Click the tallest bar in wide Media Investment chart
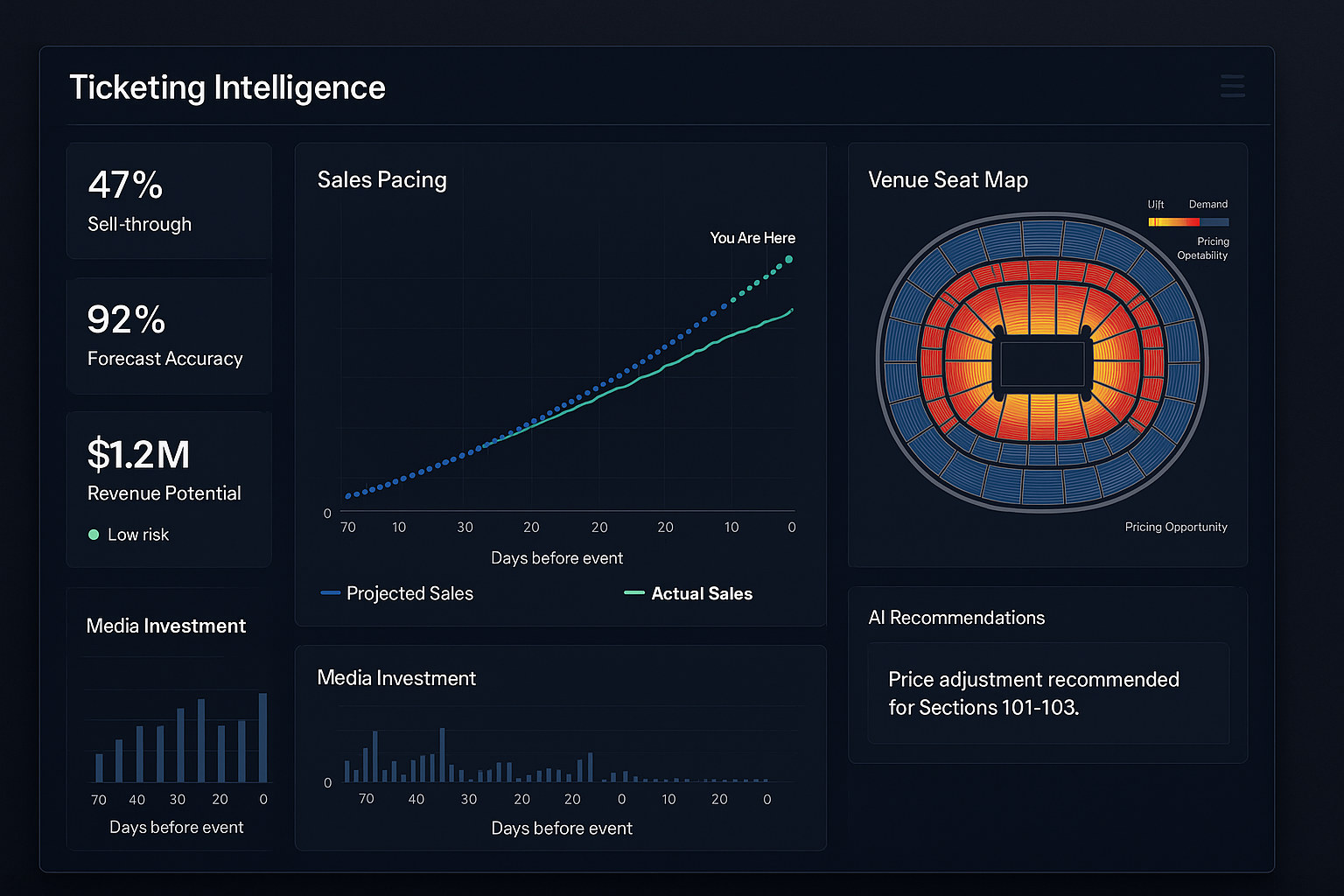The width and height of the screenshot is (1344, 896). coord(442,754)
